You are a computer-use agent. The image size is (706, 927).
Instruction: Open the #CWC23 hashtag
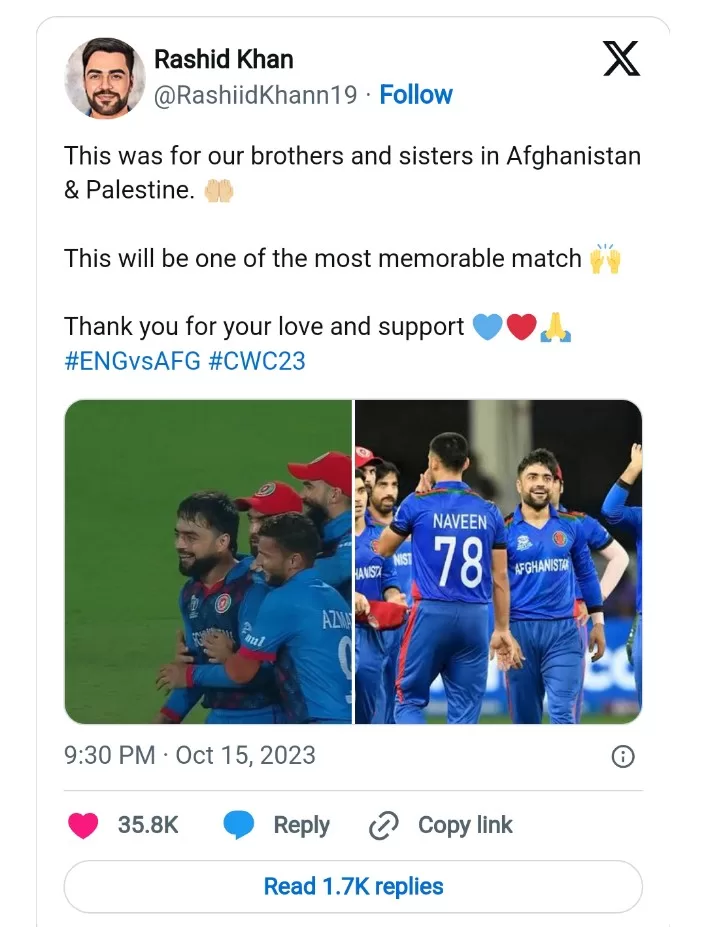[x=256, y=360]
